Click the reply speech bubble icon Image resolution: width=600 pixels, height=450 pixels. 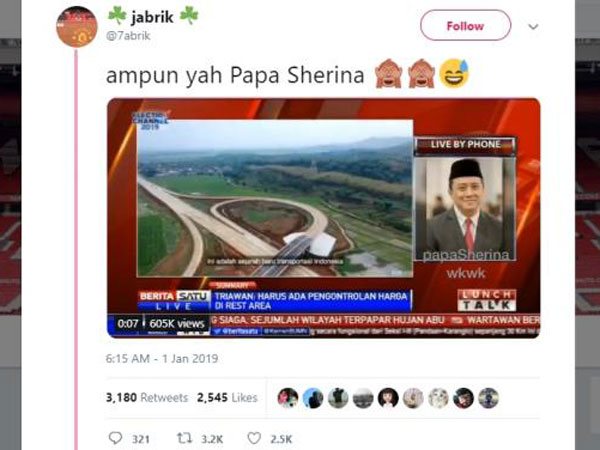pos(115,438)
